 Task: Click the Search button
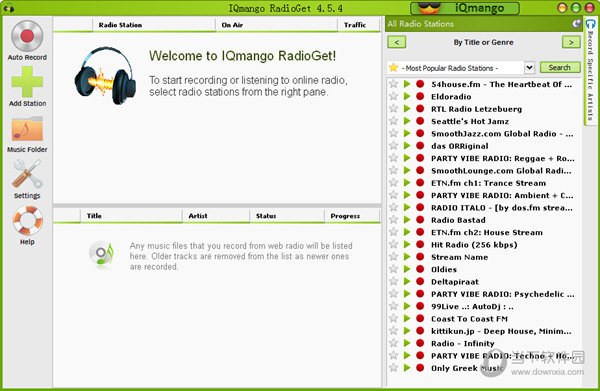coord(560,68)
